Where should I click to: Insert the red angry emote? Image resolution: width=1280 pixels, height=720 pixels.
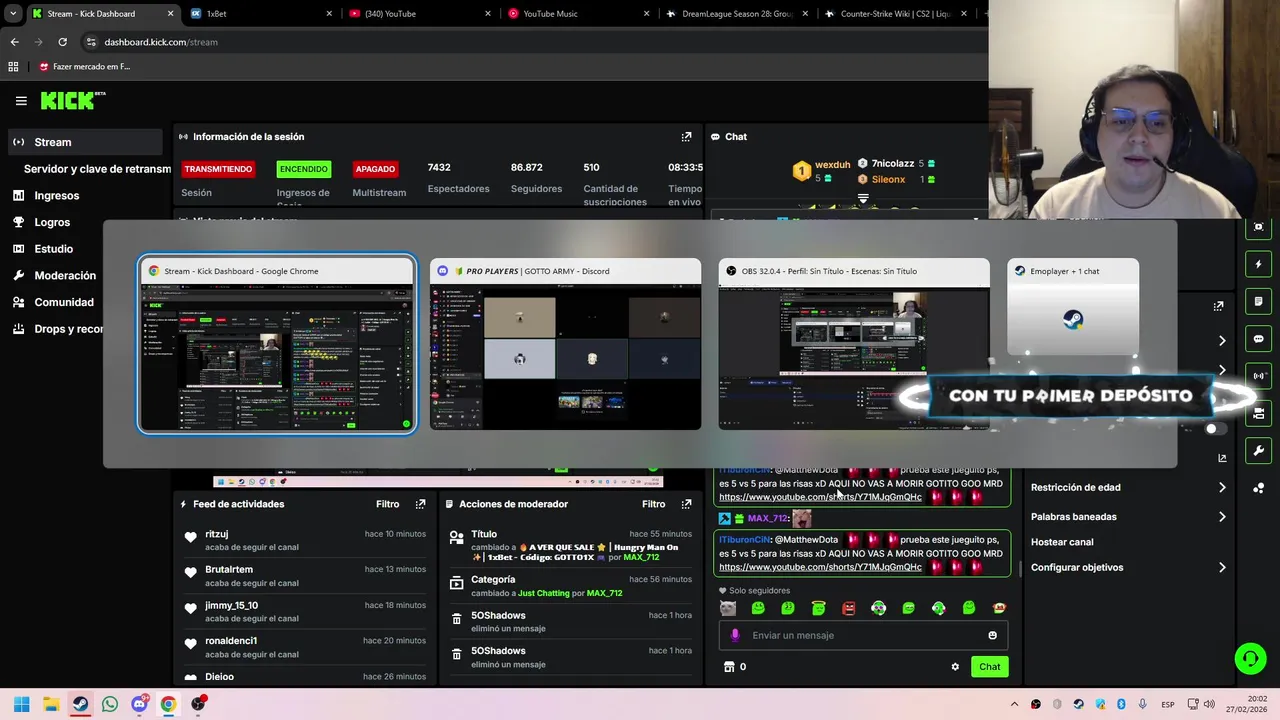(848, 608)
